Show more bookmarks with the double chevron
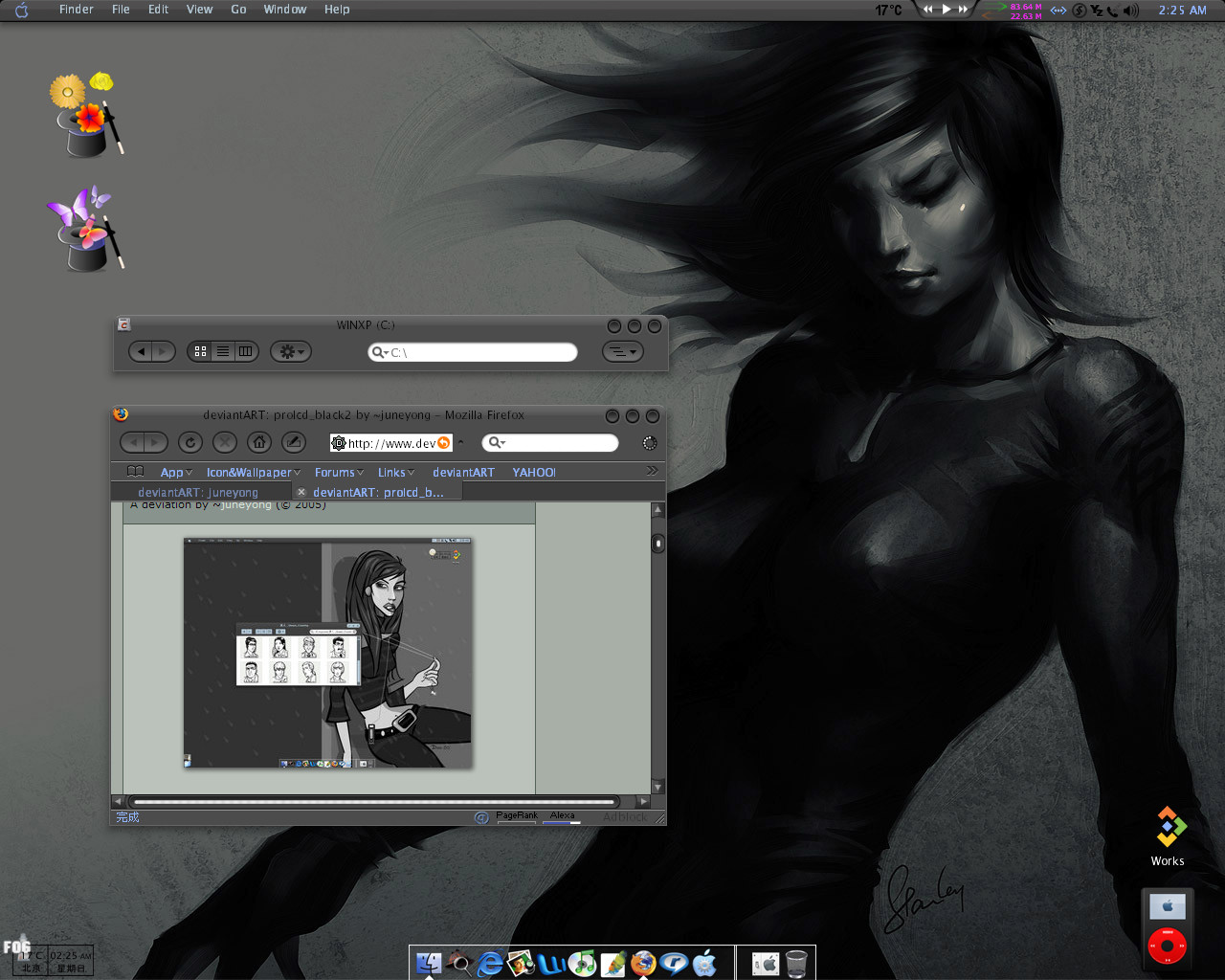The width and height of the screenshot is (1225, 980). tap(652, 471)
